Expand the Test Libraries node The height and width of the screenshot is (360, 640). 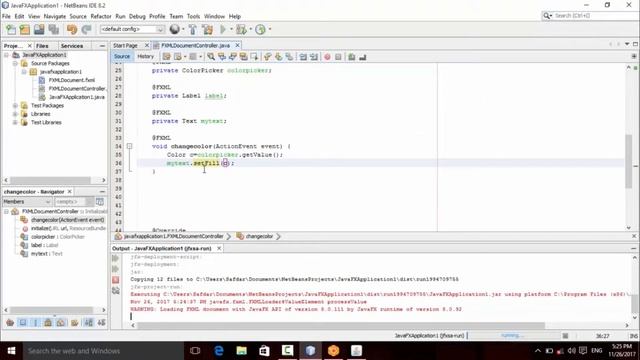pos(15,122)
